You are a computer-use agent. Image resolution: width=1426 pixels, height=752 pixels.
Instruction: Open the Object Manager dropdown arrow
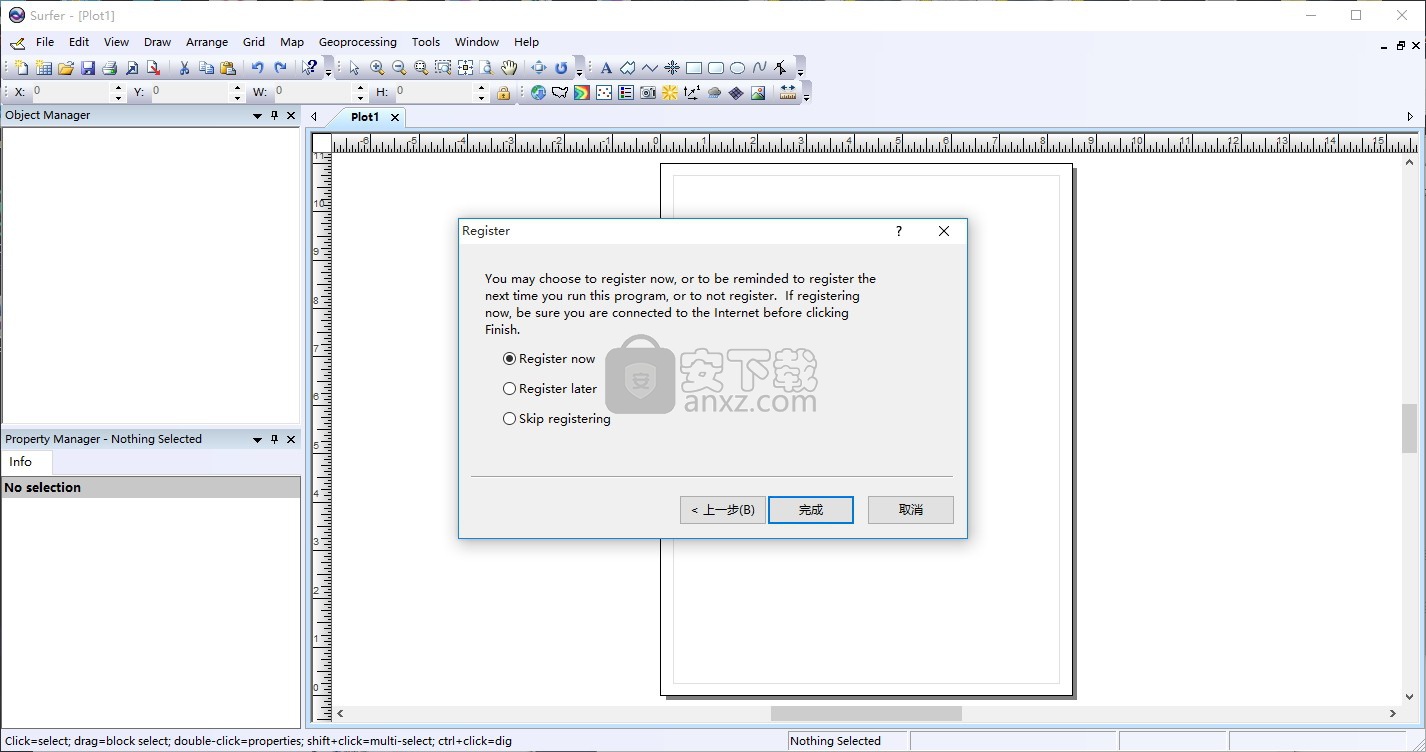(x=257, y=116)
